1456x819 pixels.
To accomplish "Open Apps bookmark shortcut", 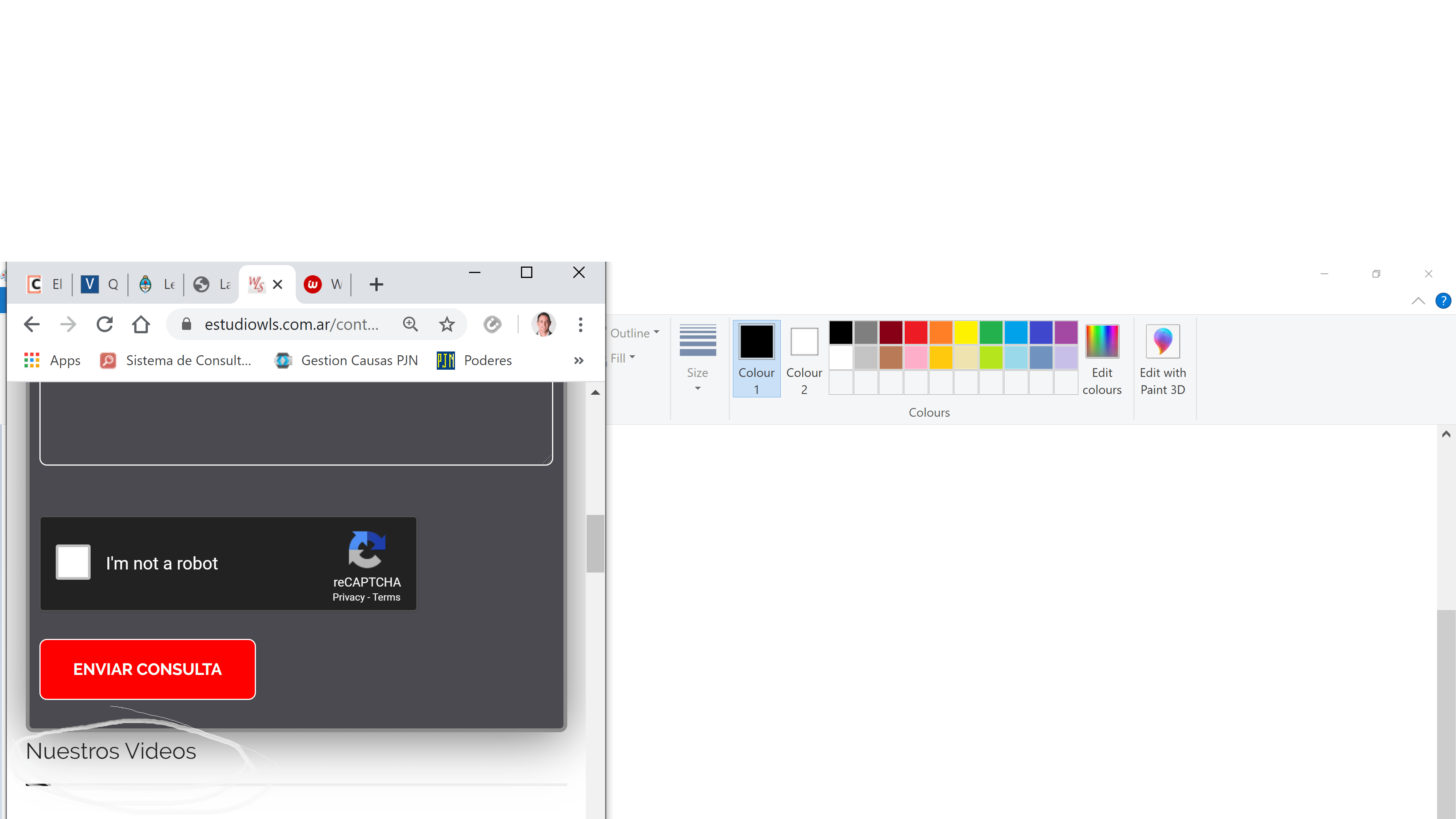I will 53,361.
